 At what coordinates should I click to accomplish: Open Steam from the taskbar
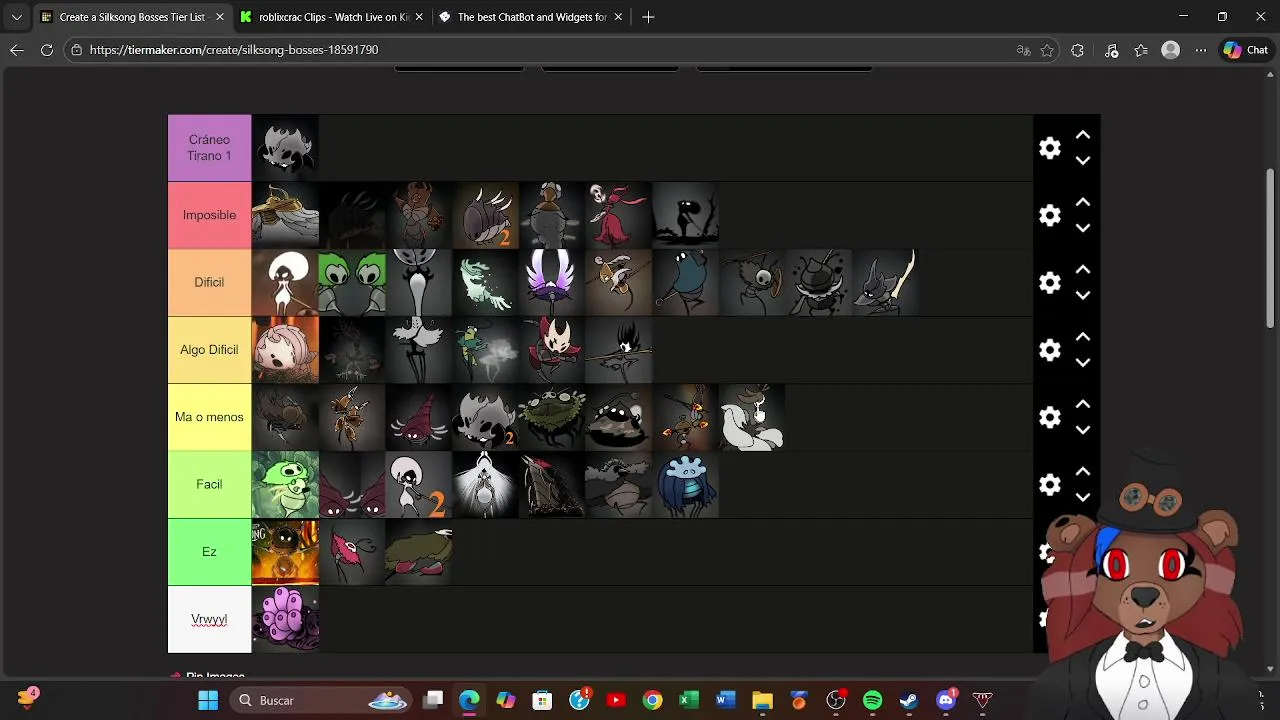coord(909,700)
